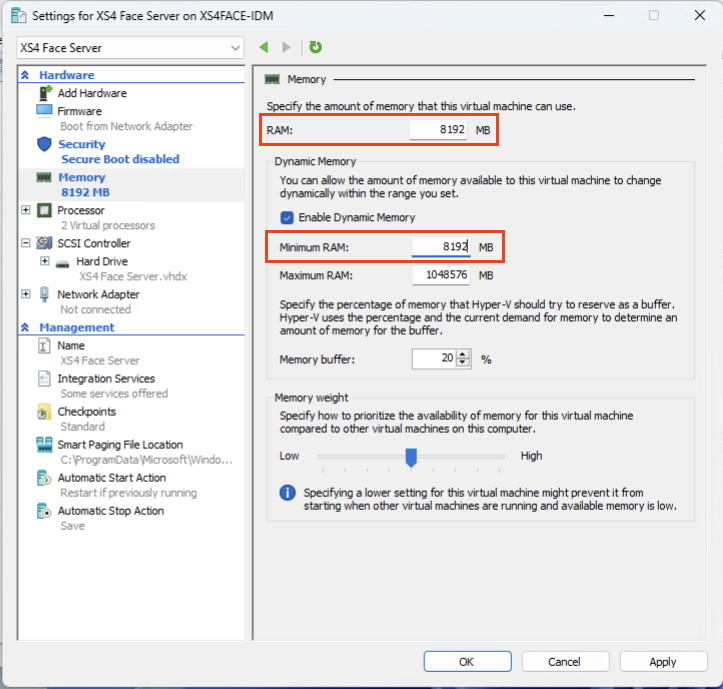Image resolution: width=723 pixels, height=689 pixels.
Task: Click the Automatic Stop Action icon
Action: coord(44,511)
